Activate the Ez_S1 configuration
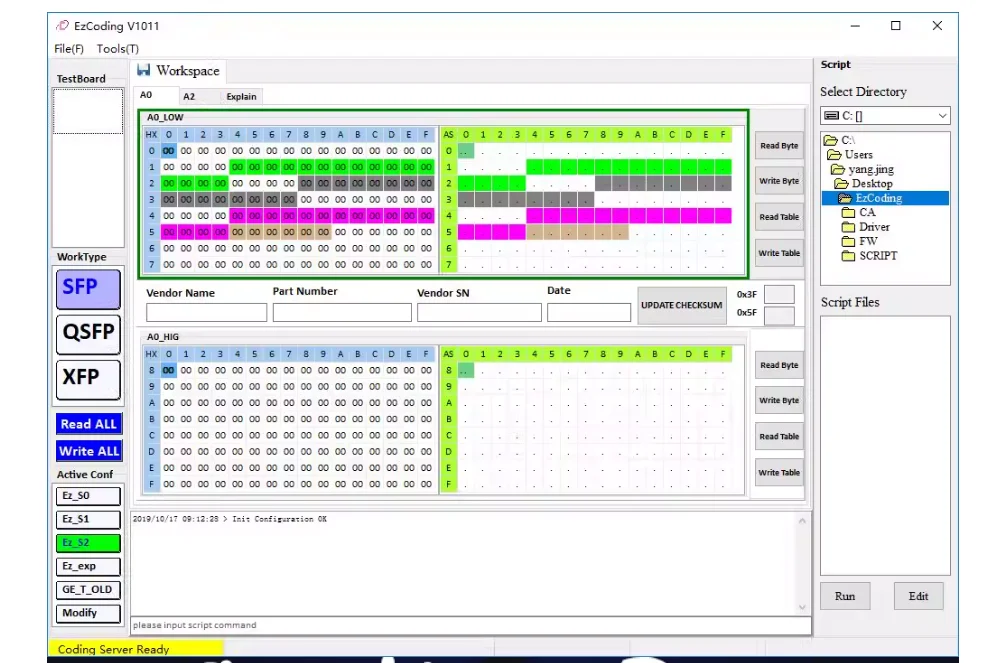Image resolution: width=996 pixels, height=663 pixels. click(88, 519)
